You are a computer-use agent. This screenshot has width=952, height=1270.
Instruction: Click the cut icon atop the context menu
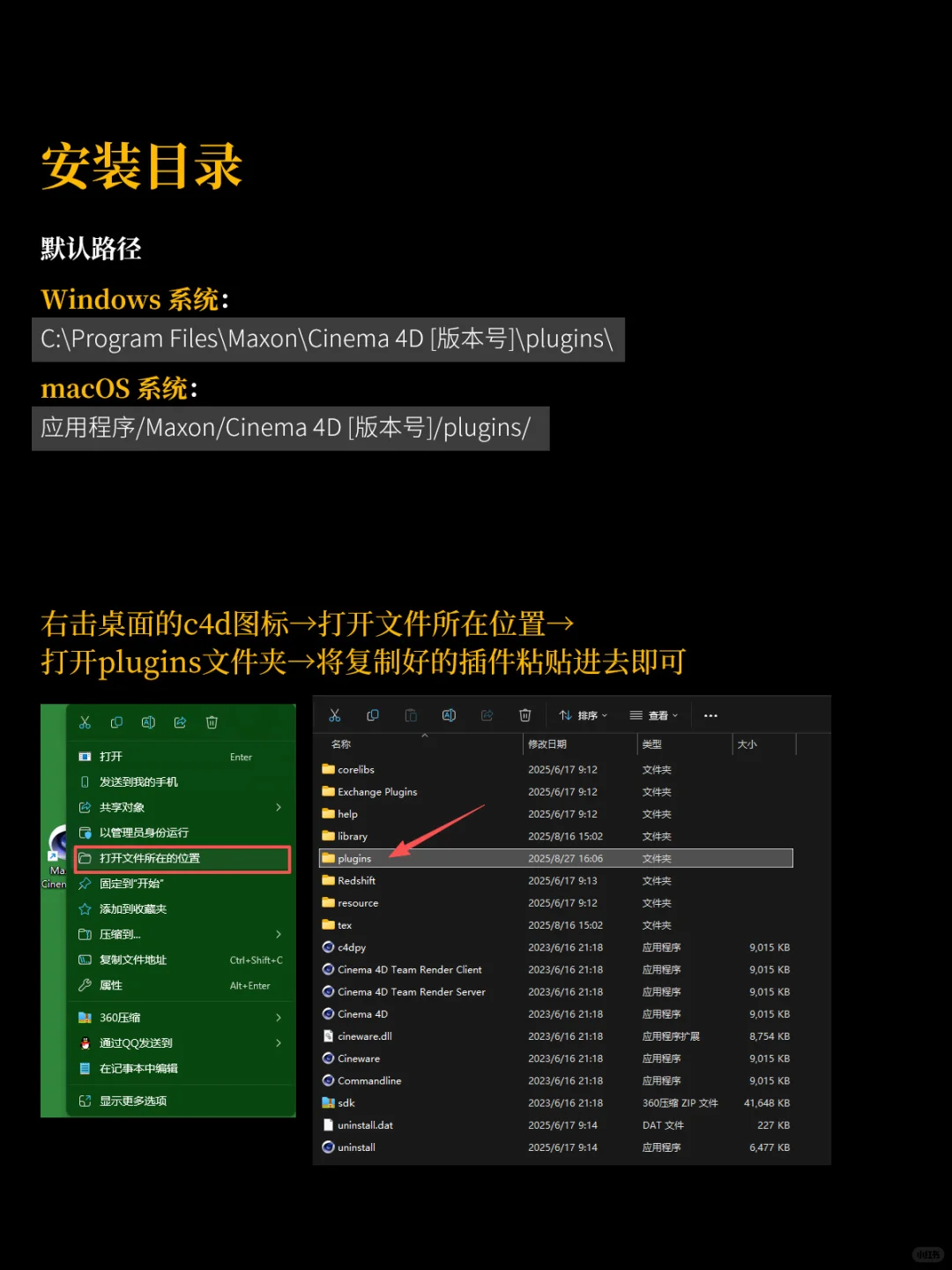(85, 721)
